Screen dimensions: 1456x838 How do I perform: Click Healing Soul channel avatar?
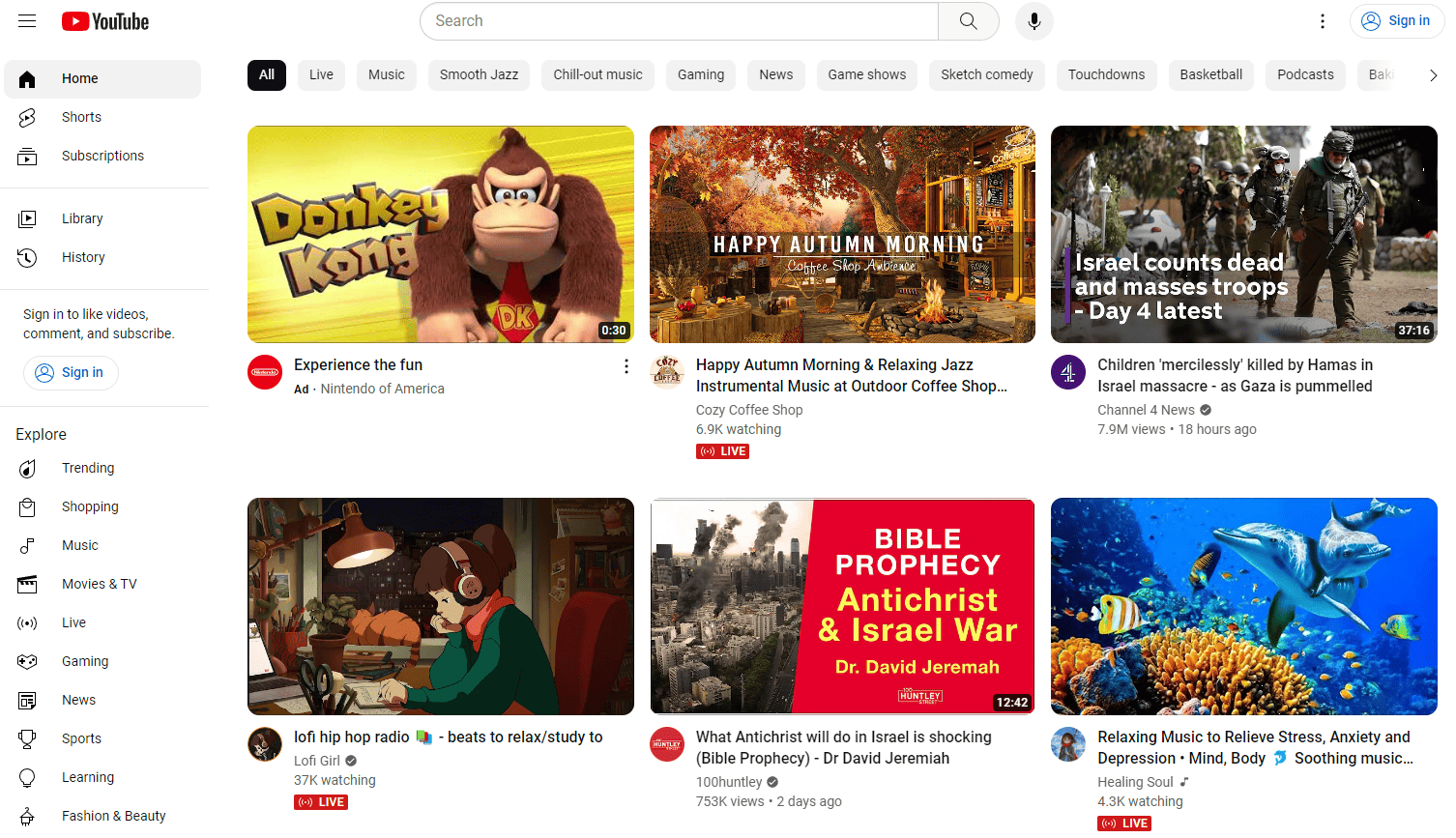pos(1068,744)
